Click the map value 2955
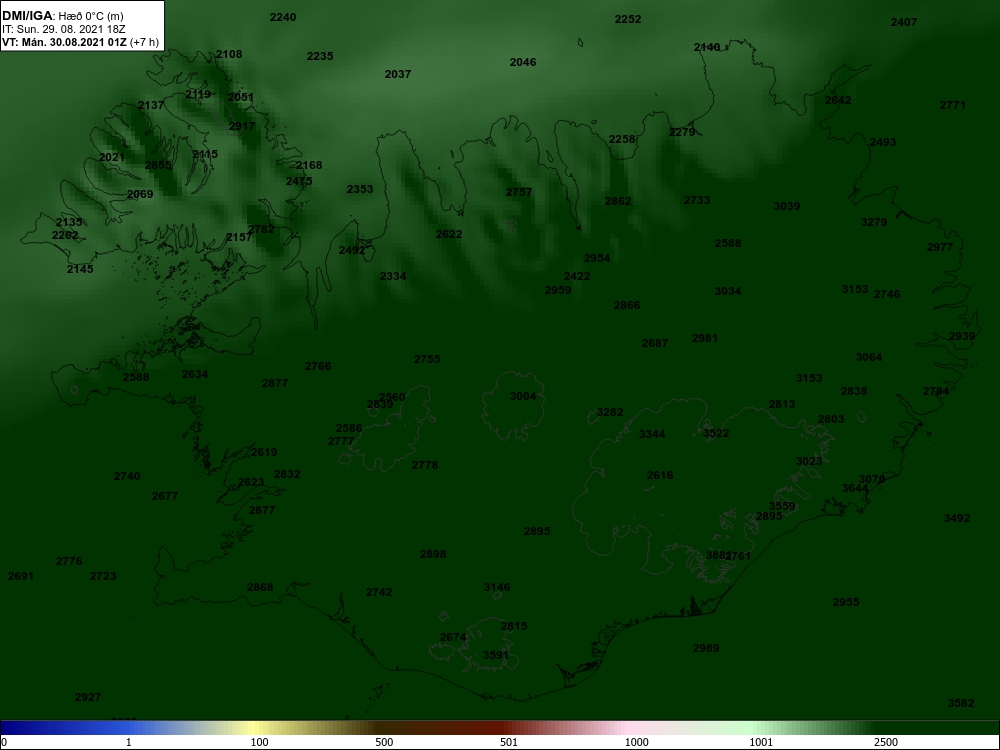This screenshot has height=750, width=1000. [846, 602]
